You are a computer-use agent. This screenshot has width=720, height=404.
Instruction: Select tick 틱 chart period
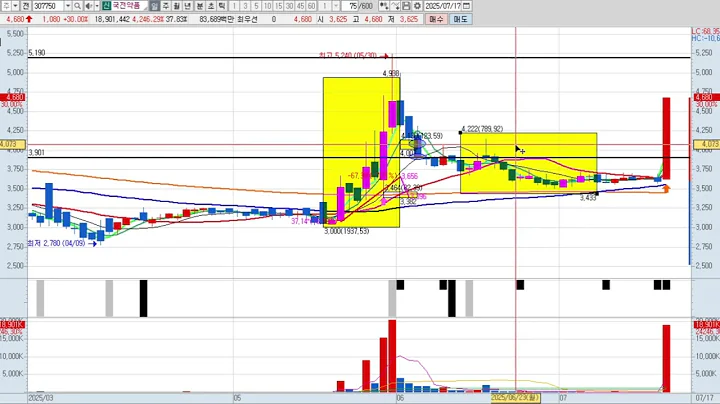(x=222, y=6)
